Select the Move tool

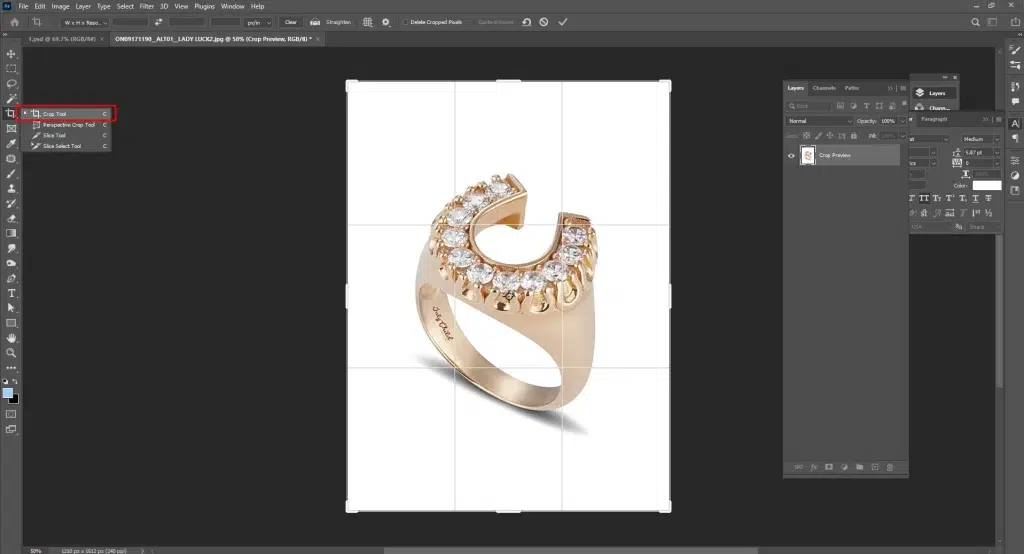point(11,54)
